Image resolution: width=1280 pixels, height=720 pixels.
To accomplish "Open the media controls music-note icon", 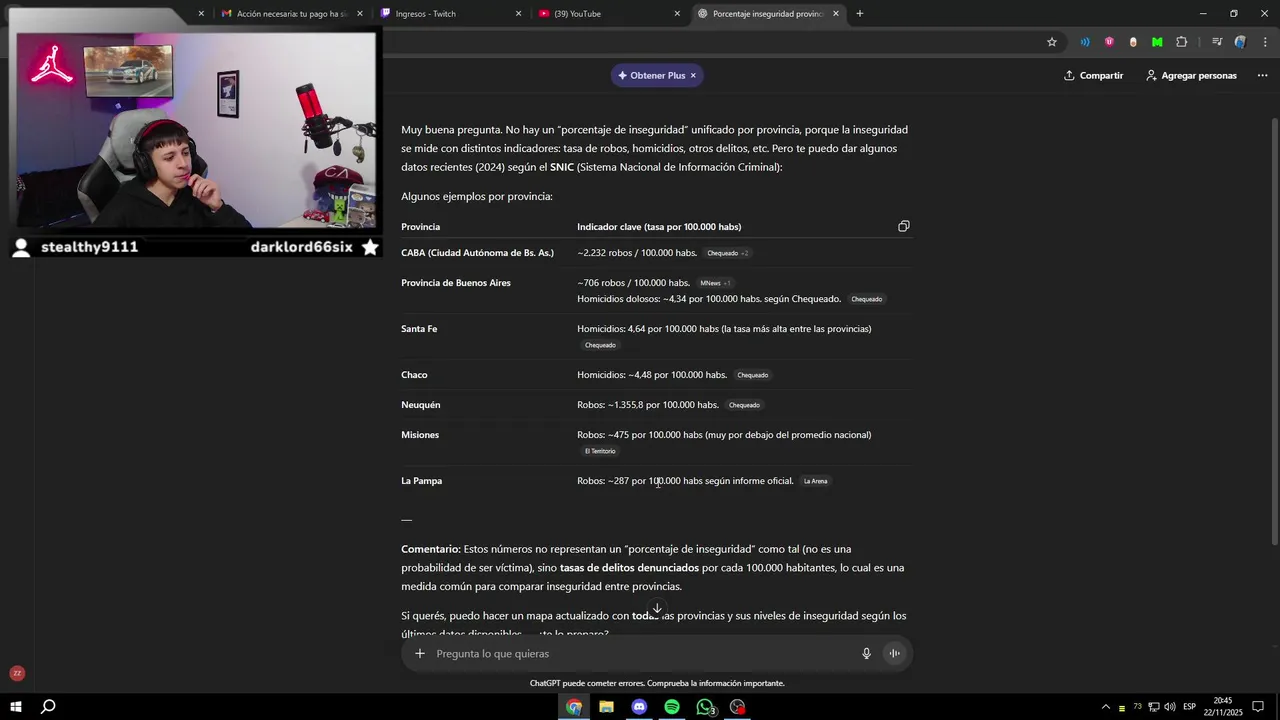I will click(1216, 42).
